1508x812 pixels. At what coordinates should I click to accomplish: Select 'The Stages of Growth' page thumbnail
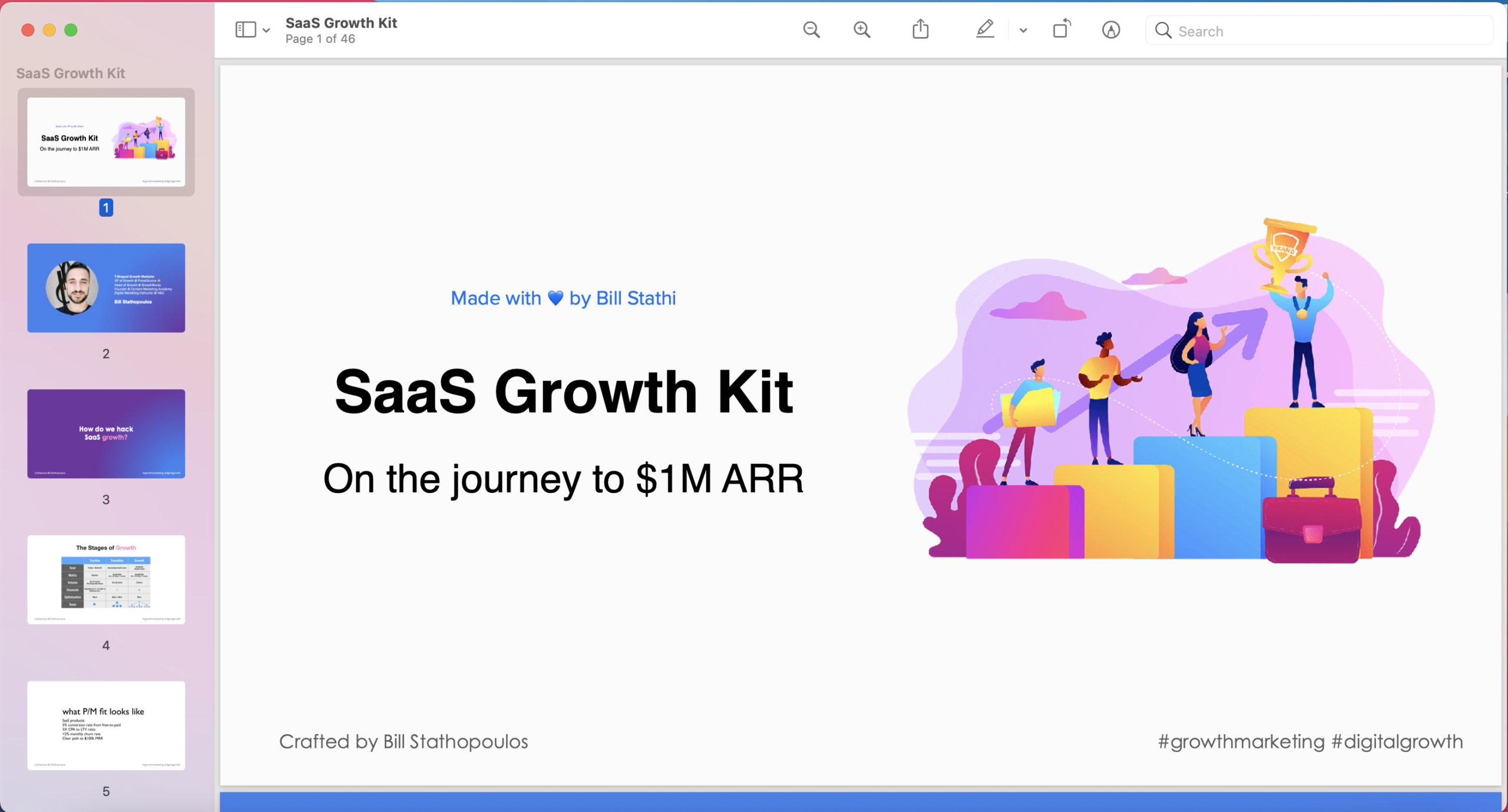[x=106, y=579]
